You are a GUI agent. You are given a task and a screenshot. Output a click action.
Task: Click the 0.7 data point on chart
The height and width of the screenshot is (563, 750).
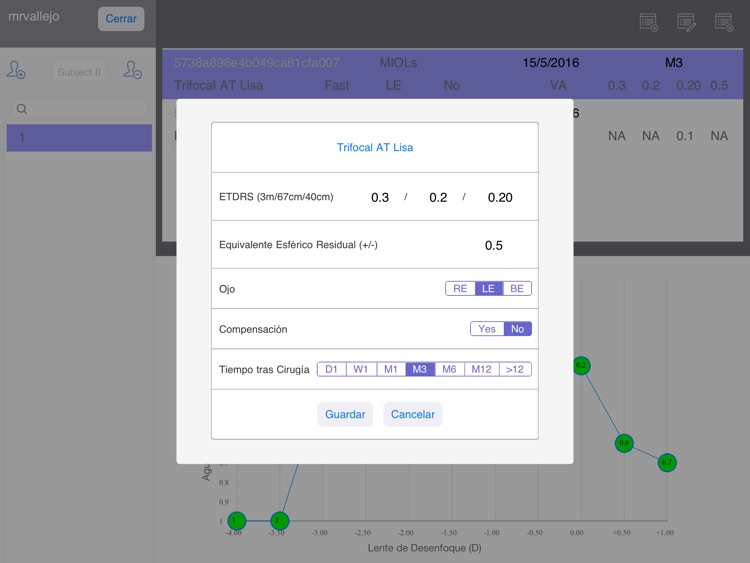667,462
